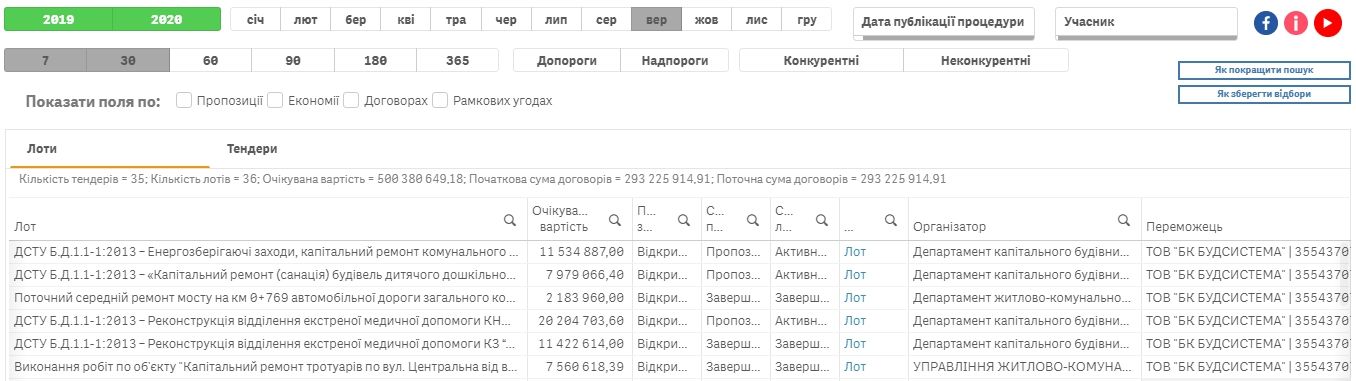Select the бер month
Image resolution: width=1356 pixels, height=381 pixels.
pos(356,19)
